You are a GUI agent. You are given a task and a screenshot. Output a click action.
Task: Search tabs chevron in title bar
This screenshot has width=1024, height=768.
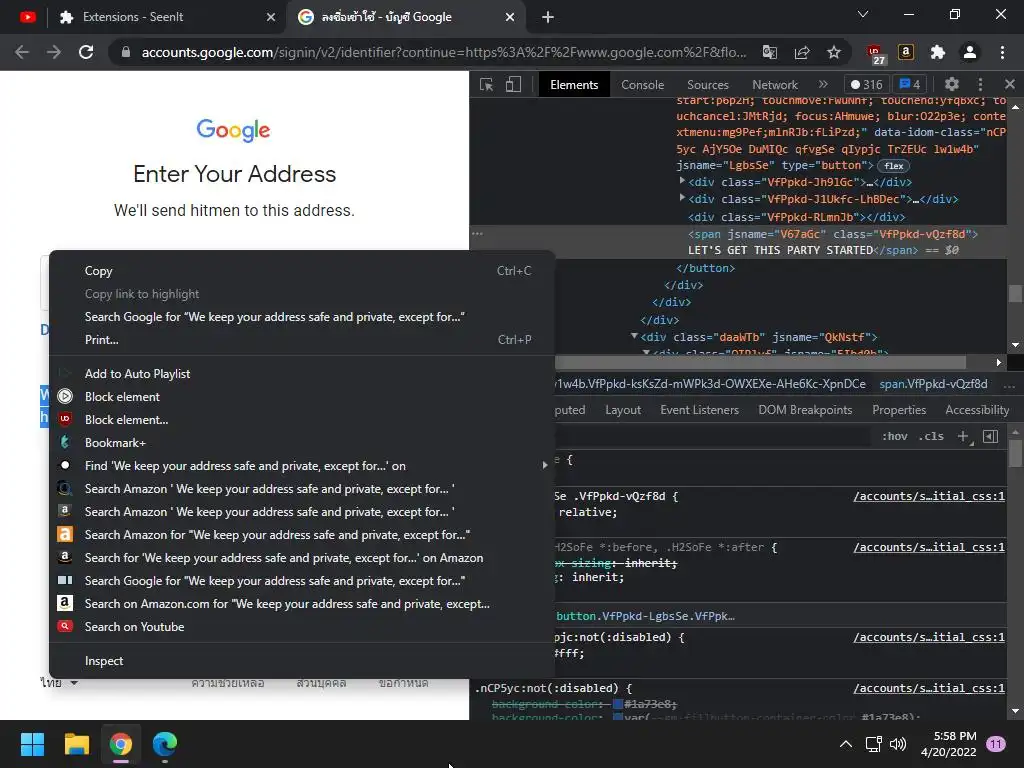(x=863, y=14)
